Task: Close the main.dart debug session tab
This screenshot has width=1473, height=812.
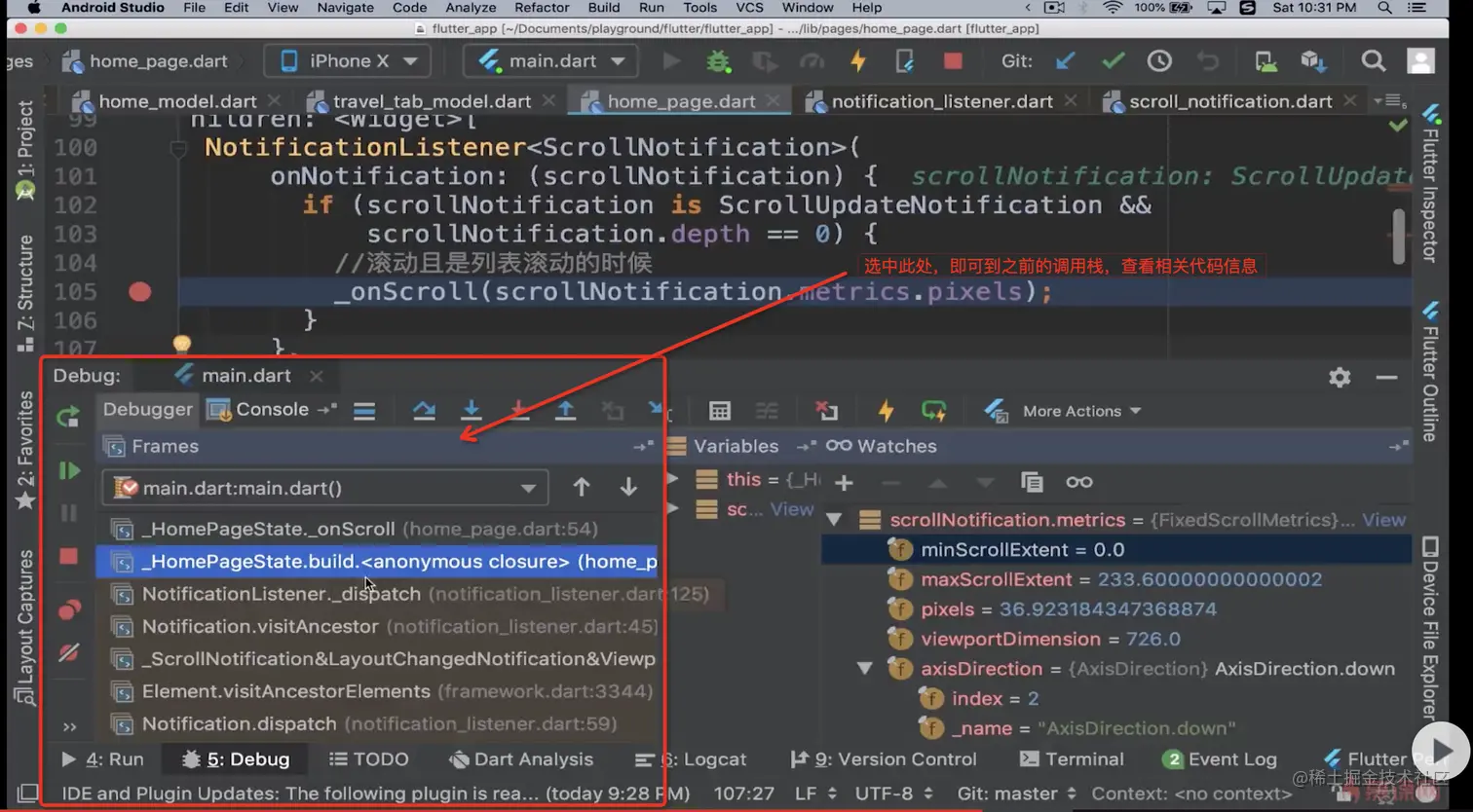Action: click(x=316, y=376)
